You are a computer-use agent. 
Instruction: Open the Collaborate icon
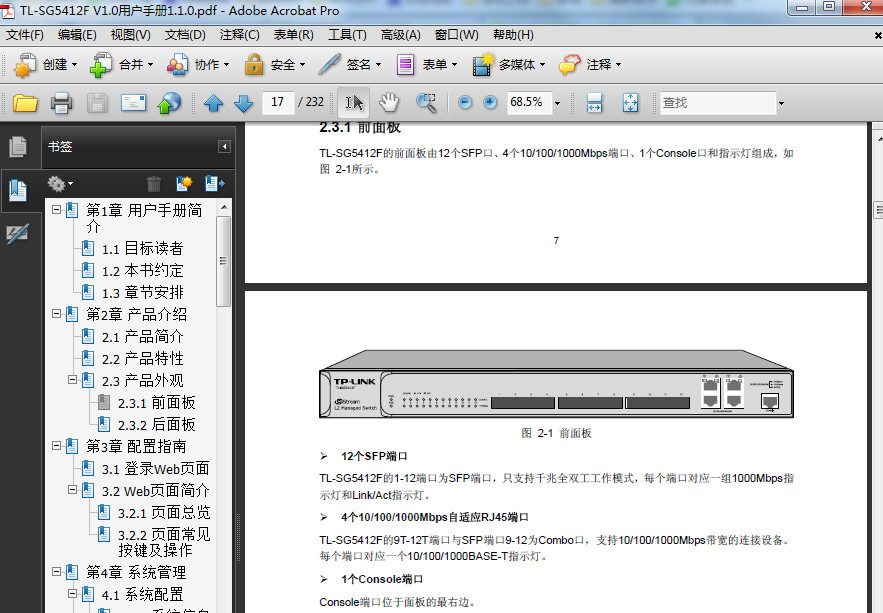click(x=177, y=65)
